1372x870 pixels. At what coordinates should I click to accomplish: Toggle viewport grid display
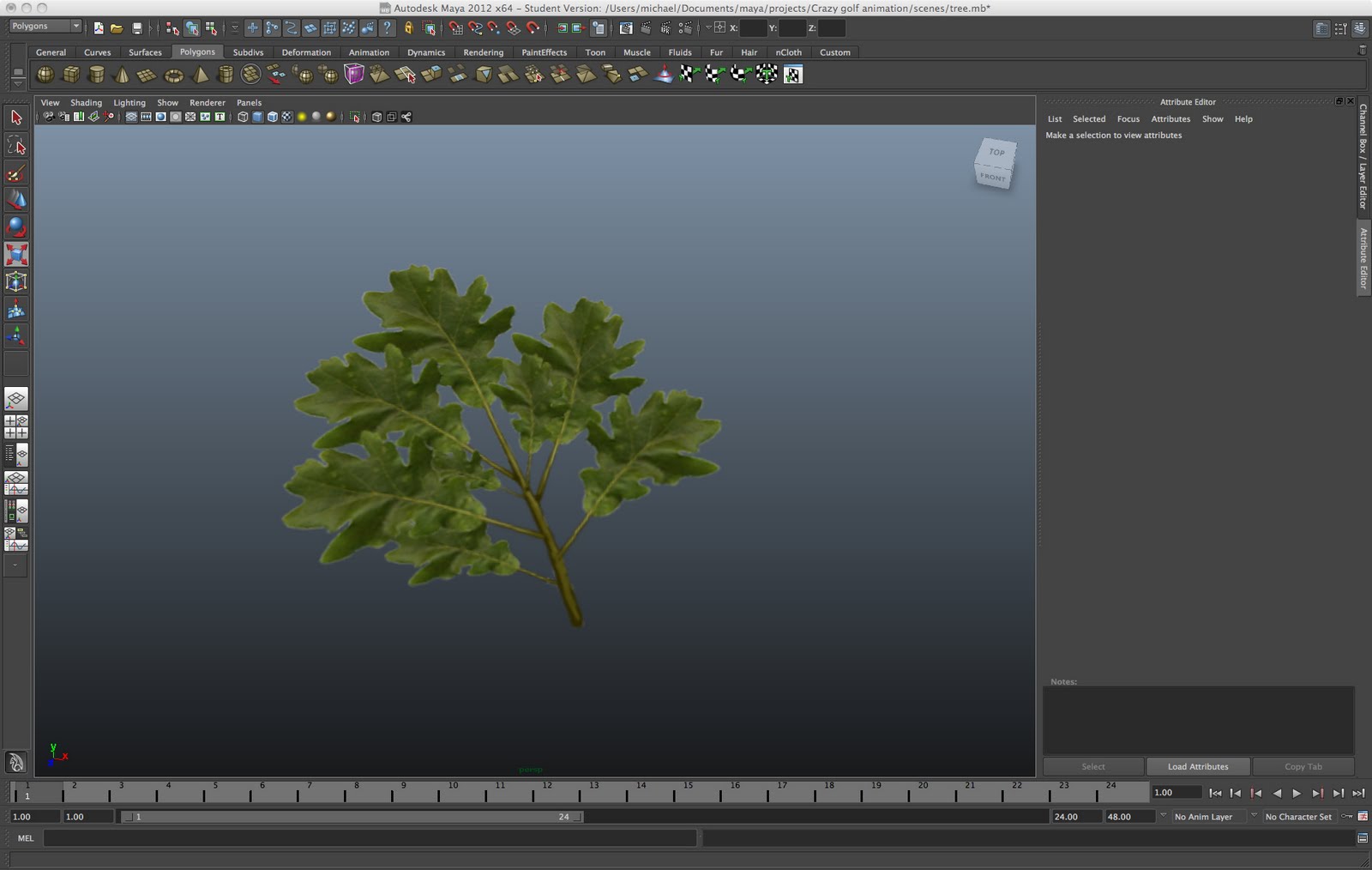(131, 117)
